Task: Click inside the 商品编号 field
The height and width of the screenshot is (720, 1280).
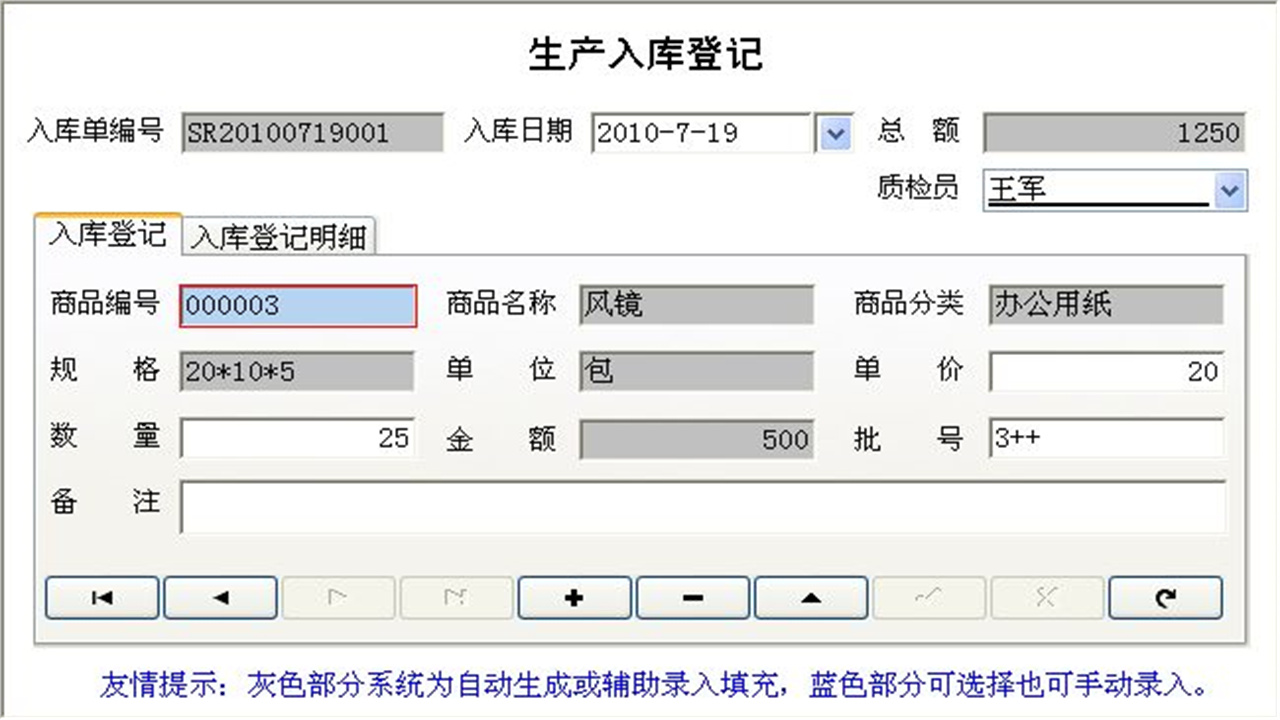Action: pos(297,305)
